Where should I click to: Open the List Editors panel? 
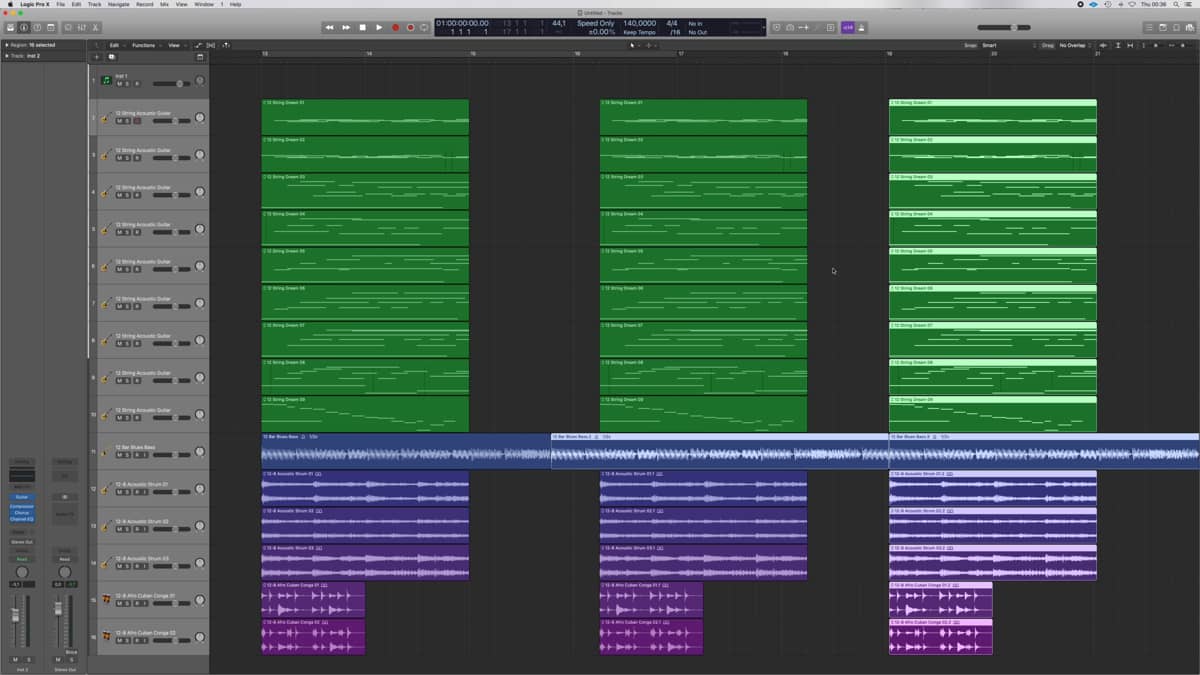[x=1149, y=27]
